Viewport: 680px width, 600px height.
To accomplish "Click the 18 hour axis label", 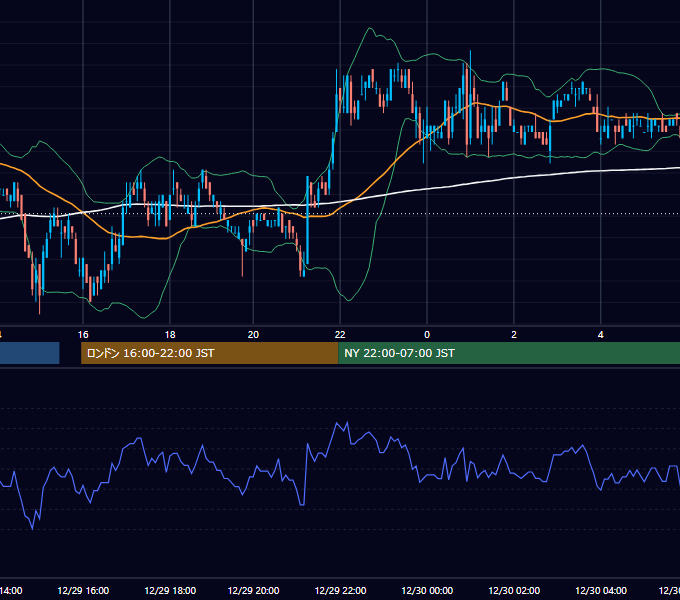I will click(170, 335).
